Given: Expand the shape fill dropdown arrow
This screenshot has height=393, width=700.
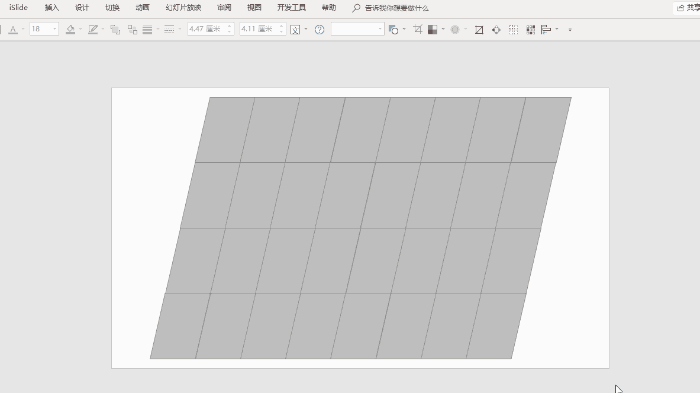Looking at the screenshot, I should (80, 29).
